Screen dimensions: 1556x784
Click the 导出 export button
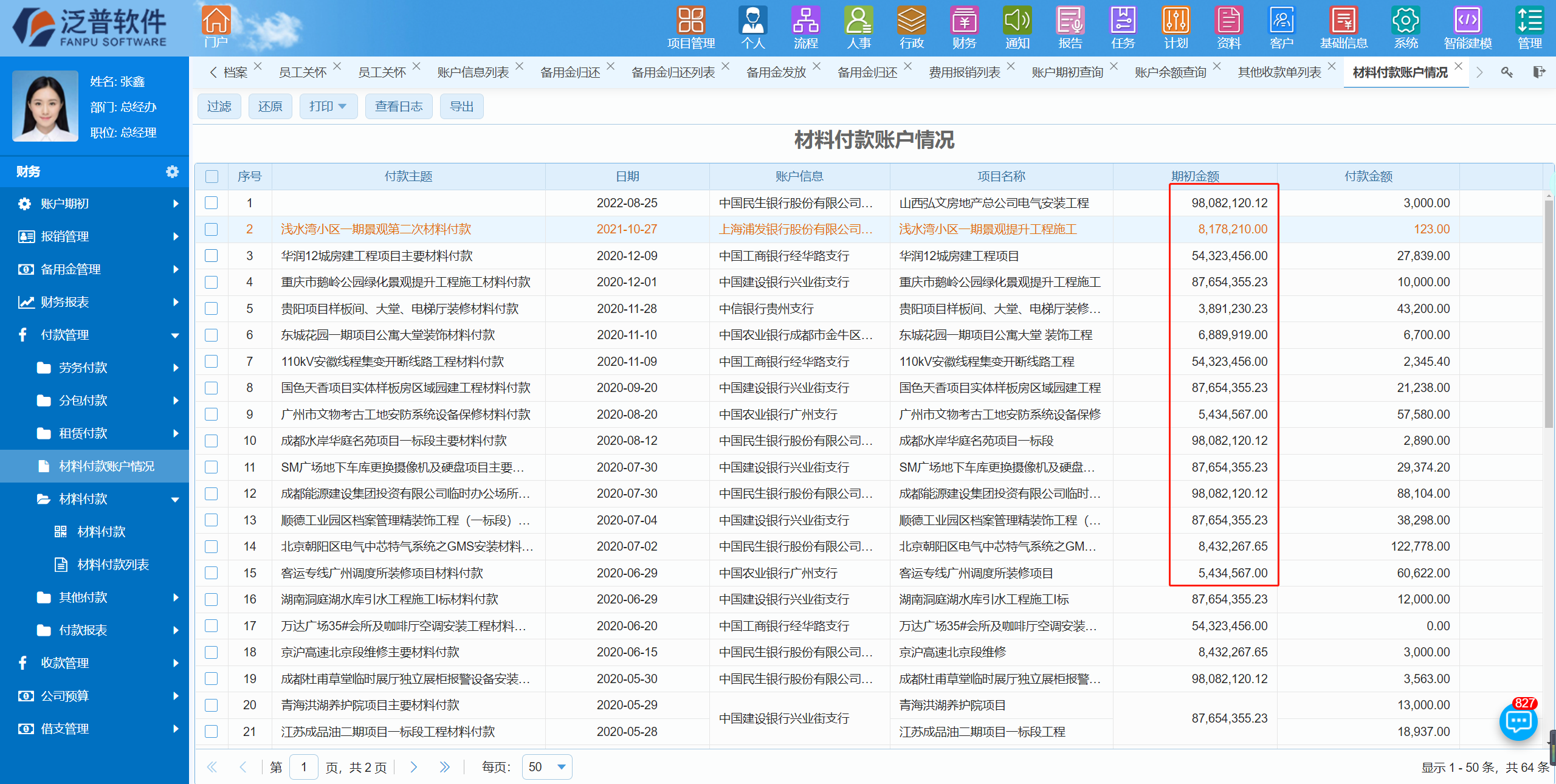[x=462, y=106]
